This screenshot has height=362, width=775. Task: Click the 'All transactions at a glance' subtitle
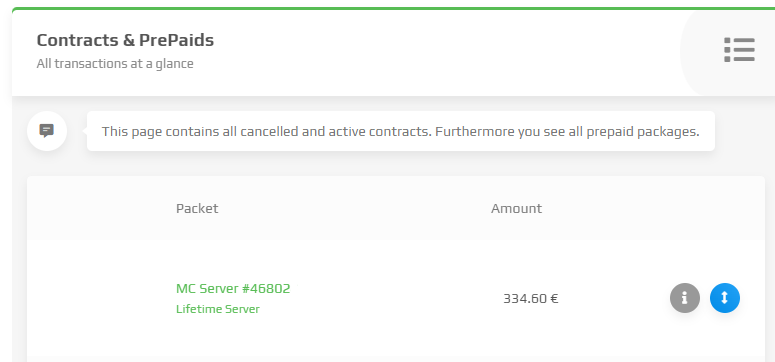coord(115,64)
